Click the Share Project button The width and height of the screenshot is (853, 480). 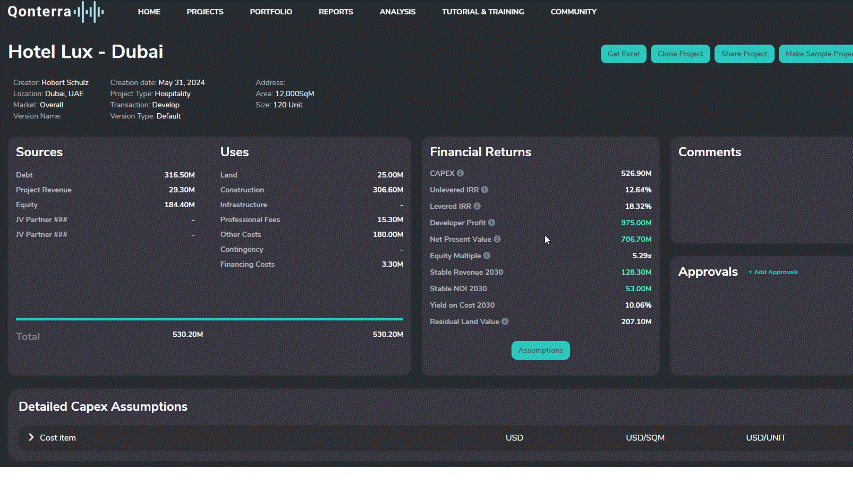coord(744,54)
